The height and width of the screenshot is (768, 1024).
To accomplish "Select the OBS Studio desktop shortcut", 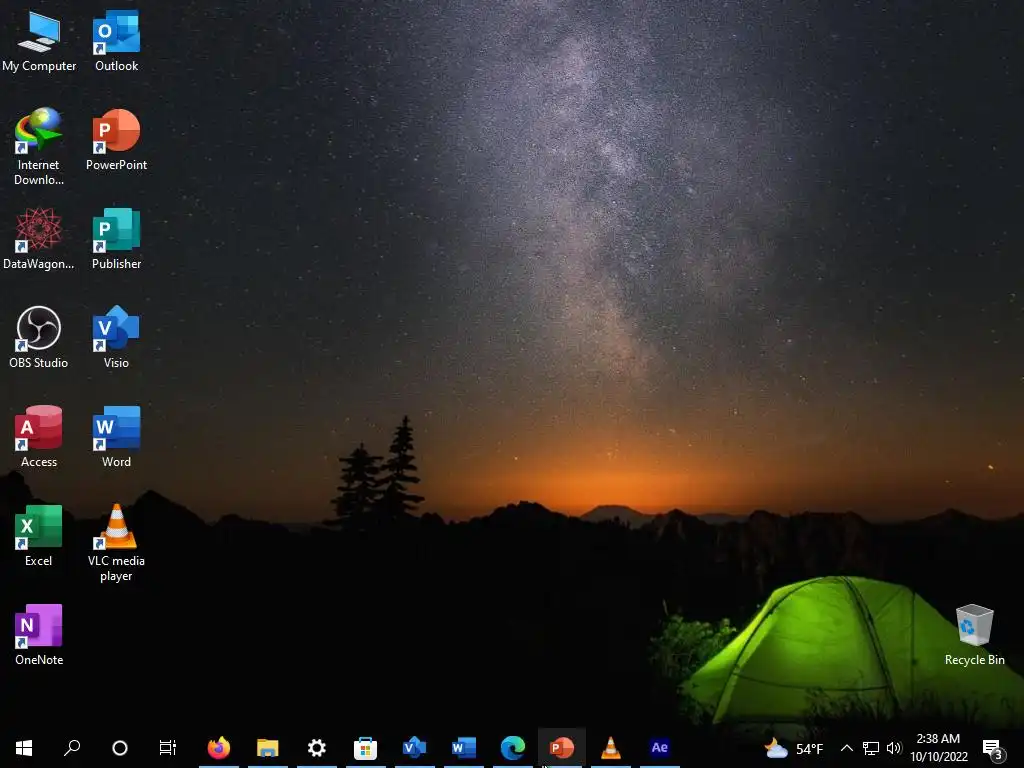I will coord(39,337).
